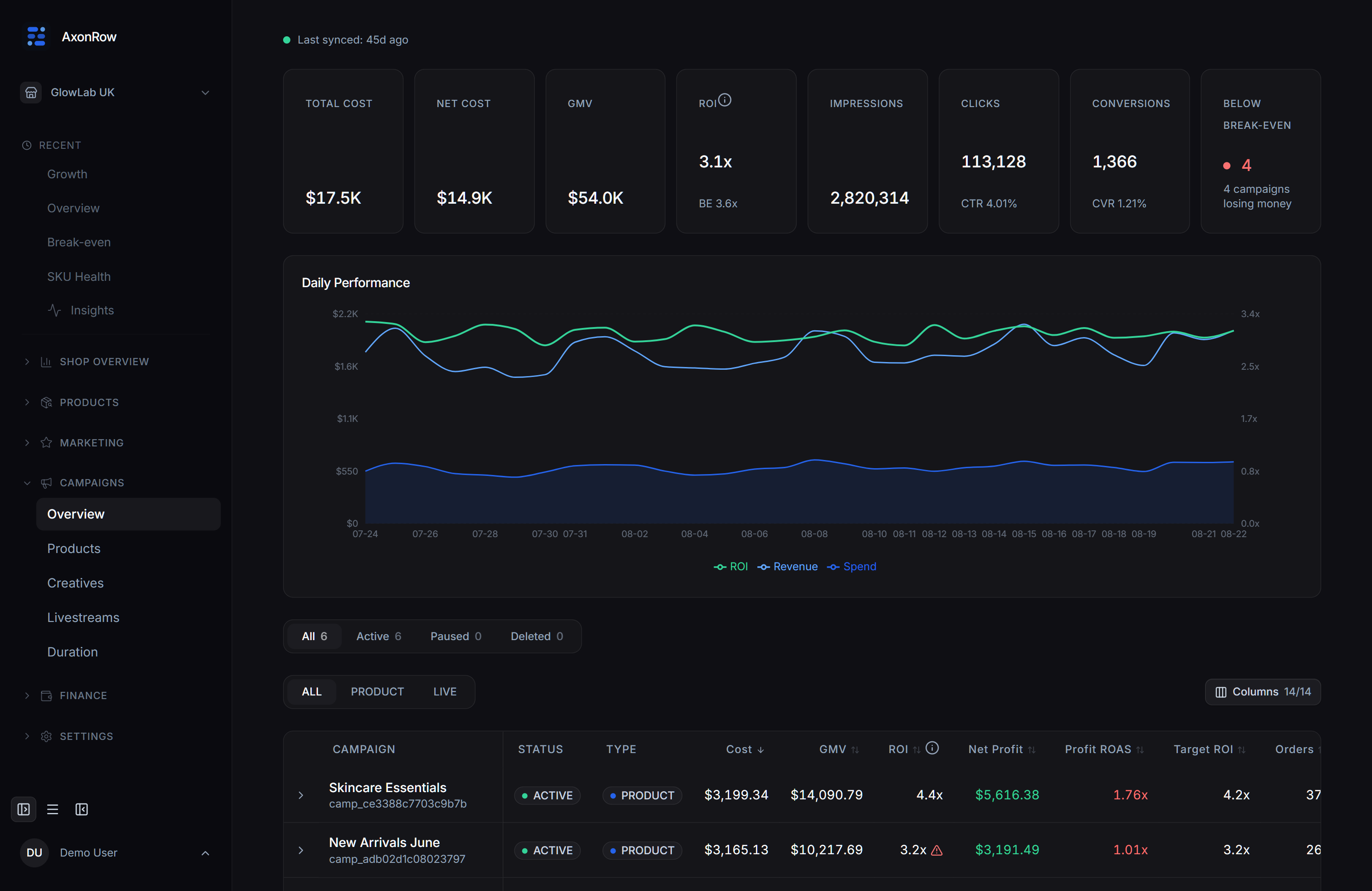Select the ALL campaign type tab
1372x891 pixels.
311,691
